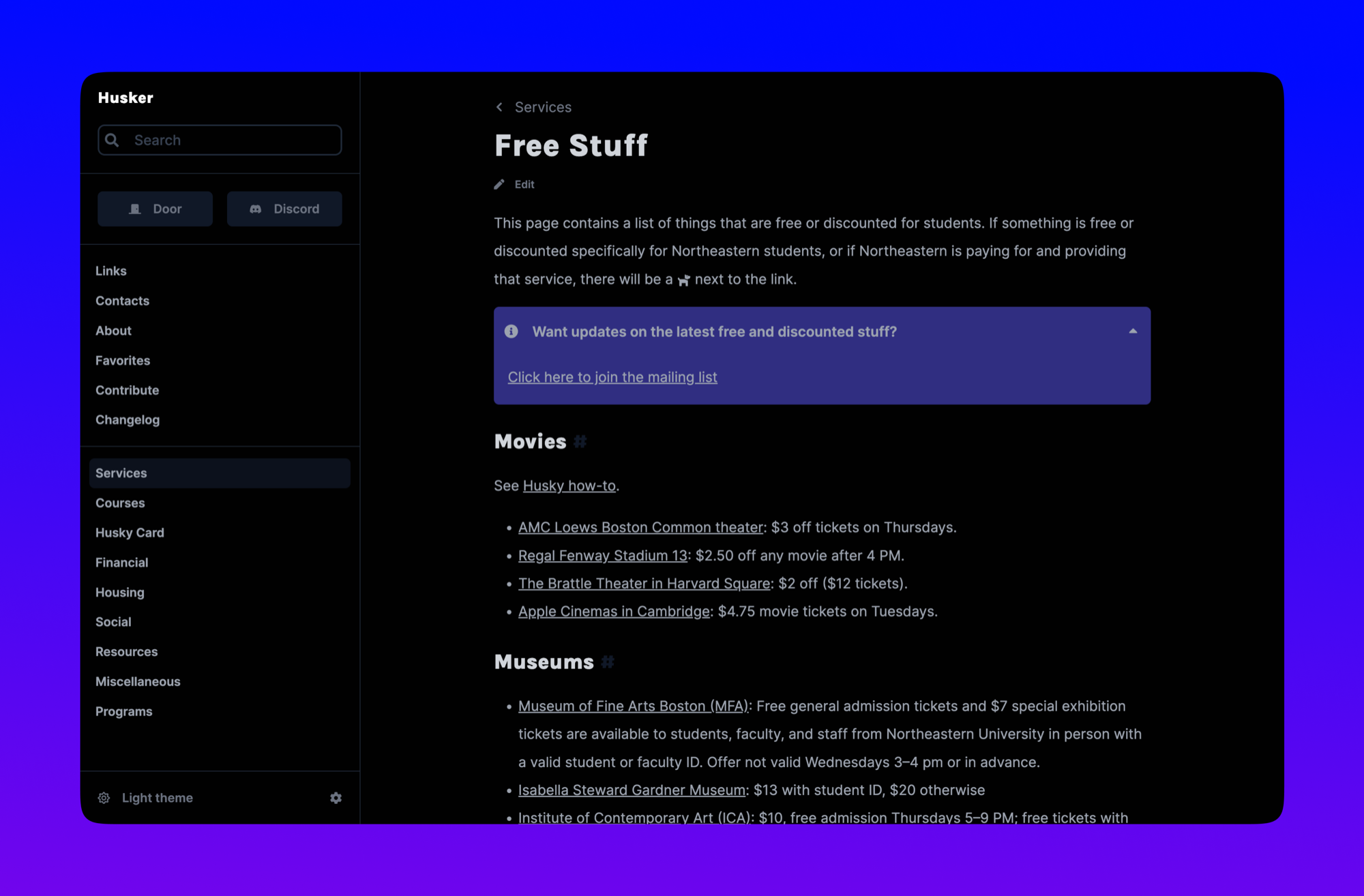Click the Edit pencil icon
This screenshot has width=1364, height=896.
(500, 184)
